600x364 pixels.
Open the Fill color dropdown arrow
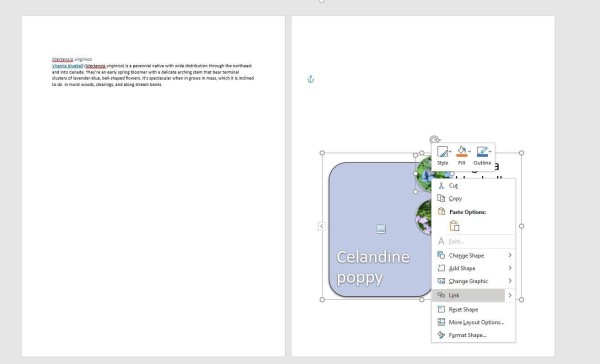470,152
